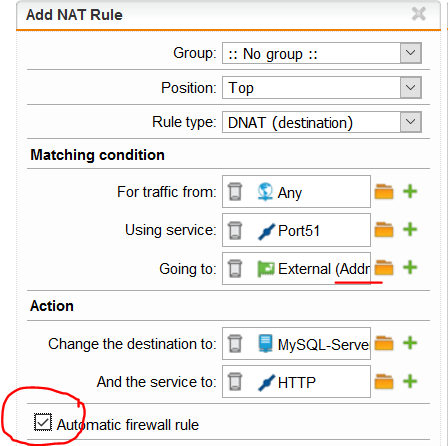Open the Position dropdown showing Top
This screenshot has height=446, width=448.
coord(410,88)
